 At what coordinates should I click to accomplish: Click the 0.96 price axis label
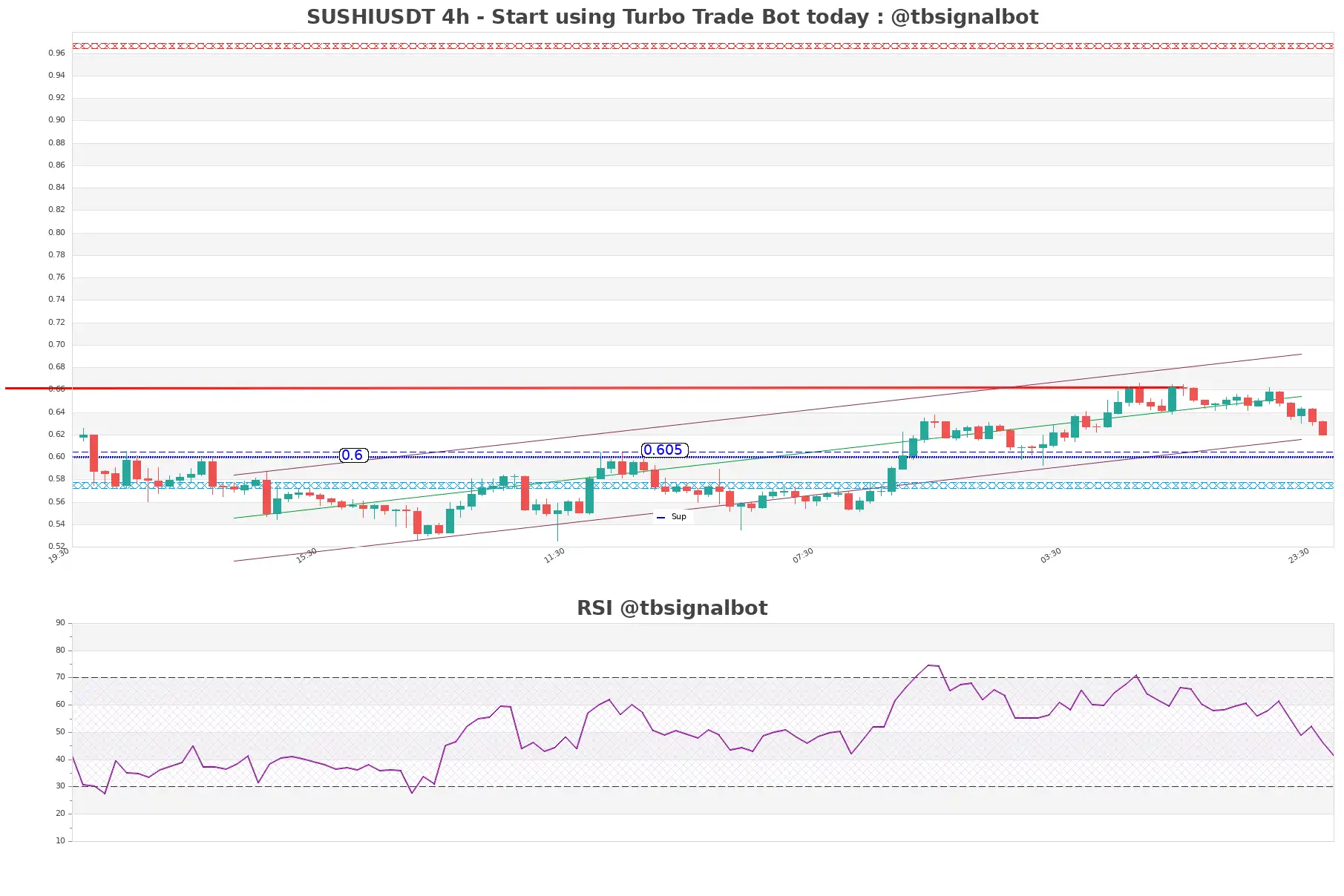pyautogui.click(x=56, y=53)
